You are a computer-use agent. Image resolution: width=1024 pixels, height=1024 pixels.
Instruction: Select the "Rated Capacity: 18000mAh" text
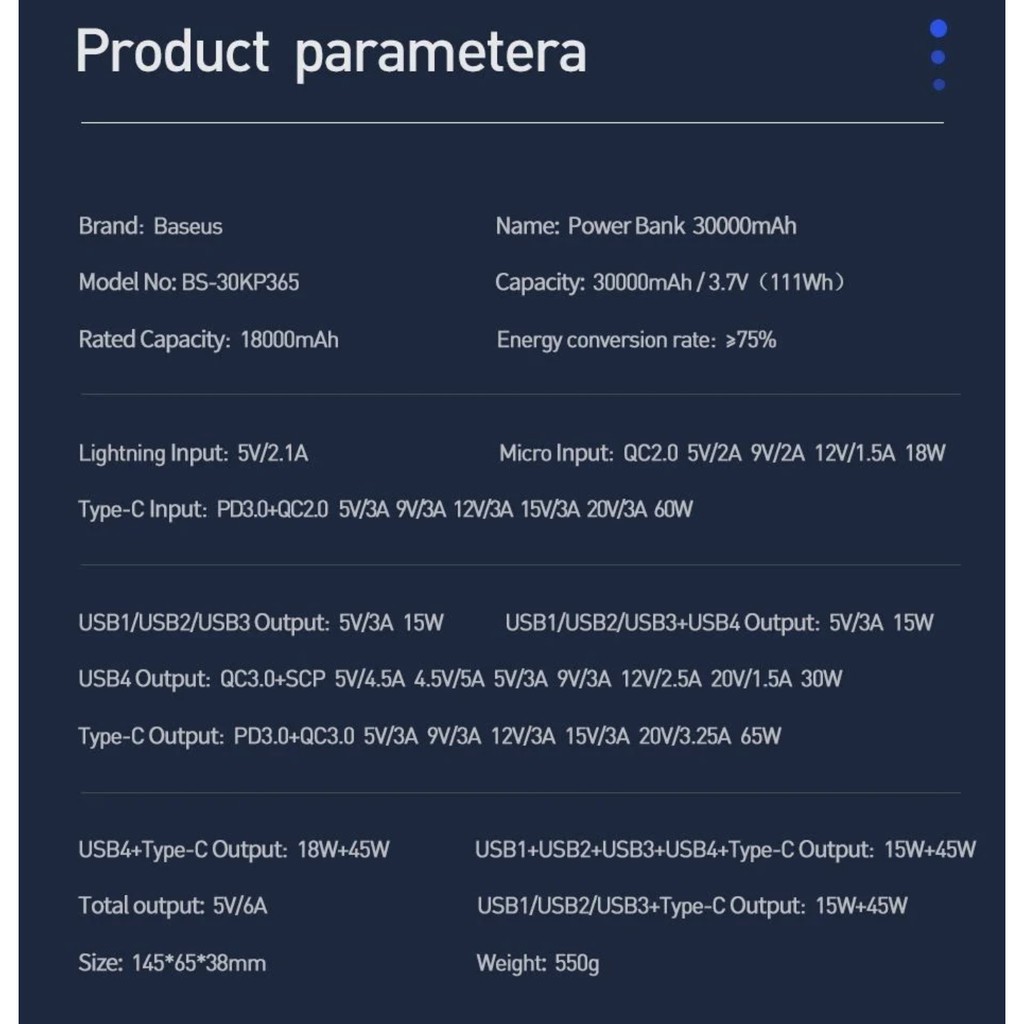[209, 340]
